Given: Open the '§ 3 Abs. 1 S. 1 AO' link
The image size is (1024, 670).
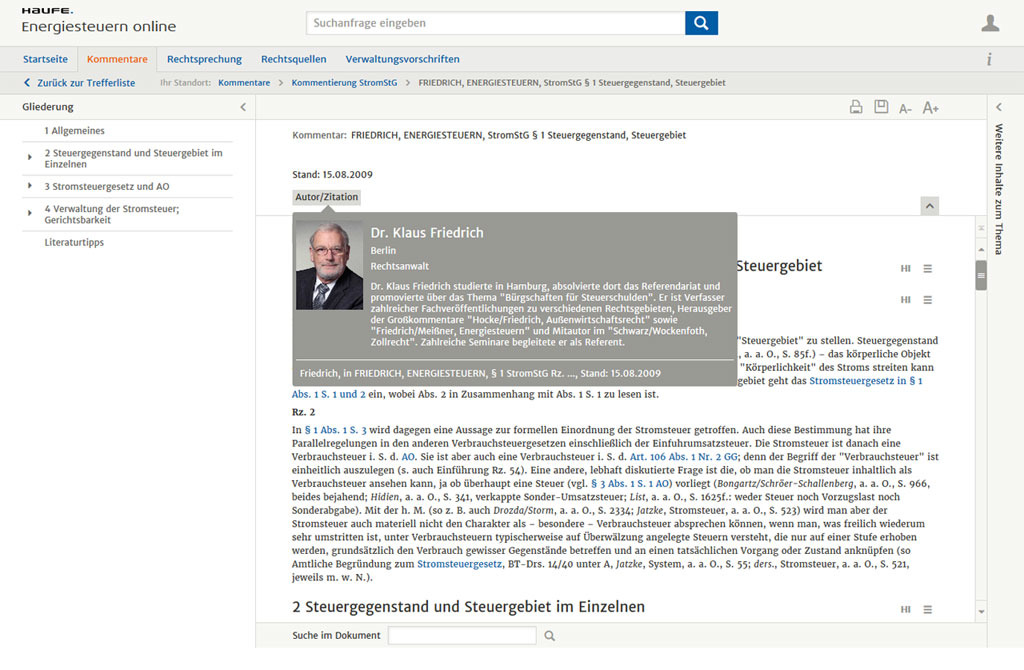Looking at the screenshot, I should click(x=630, y=484).
